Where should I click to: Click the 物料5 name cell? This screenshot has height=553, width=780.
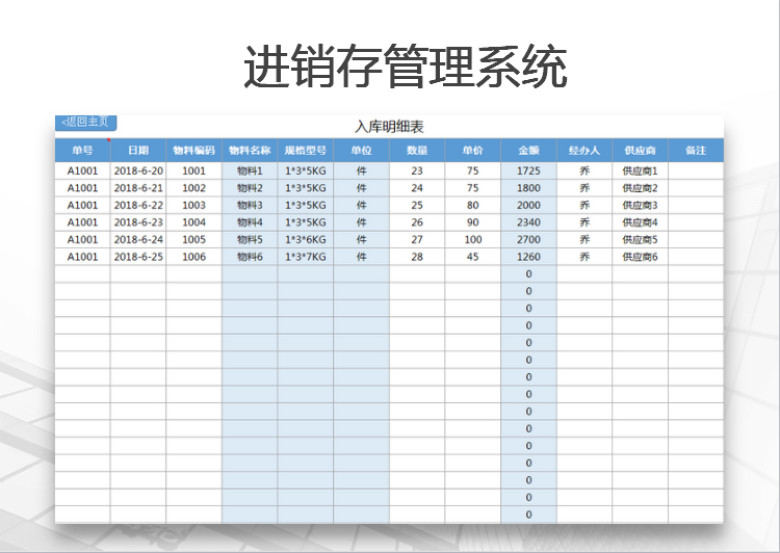pyautogui.click(x=250, y=240)
